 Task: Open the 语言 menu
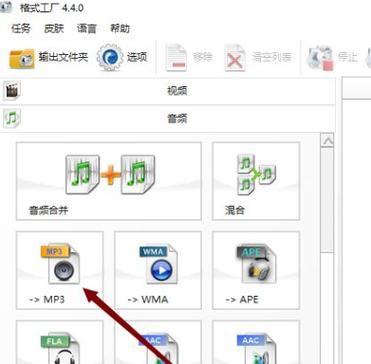coord(87,28)
